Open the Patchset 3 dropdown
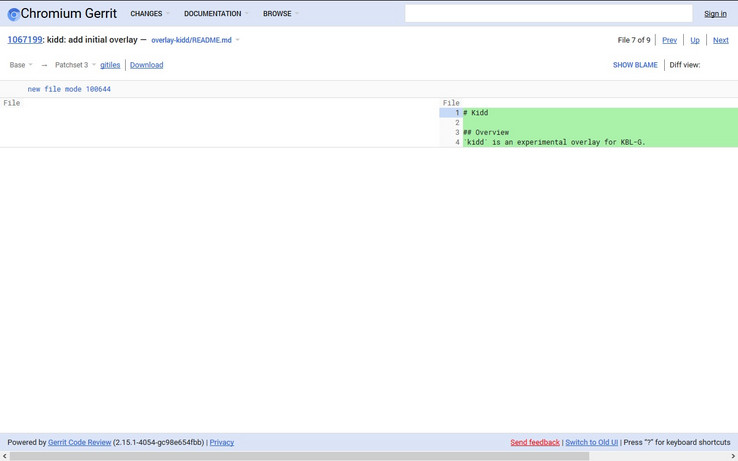 click(x=75, y=65)
